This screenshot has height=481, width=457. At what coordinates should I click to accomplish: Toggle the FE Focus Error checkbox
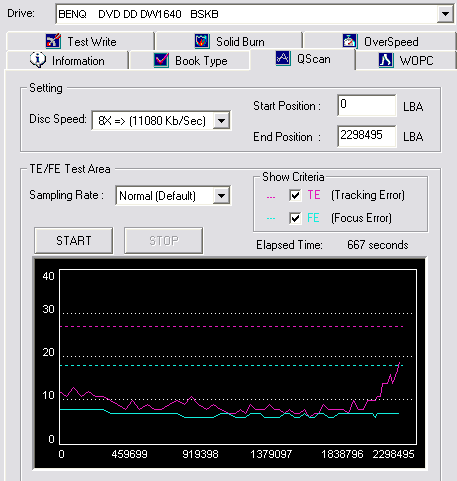click(x=295, y=218)
